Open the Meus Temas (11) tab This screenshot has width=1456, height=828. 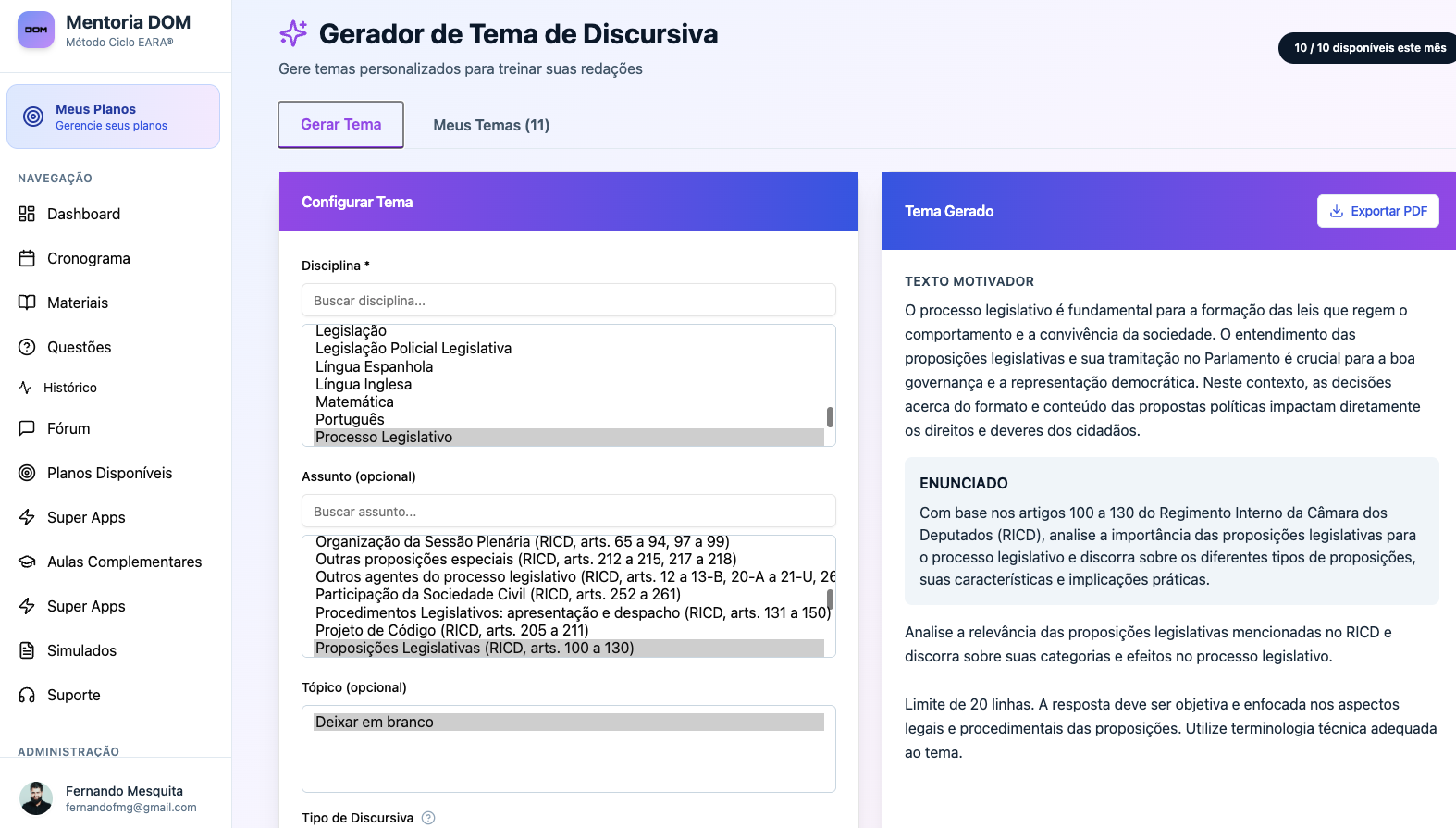coord(491,125)
